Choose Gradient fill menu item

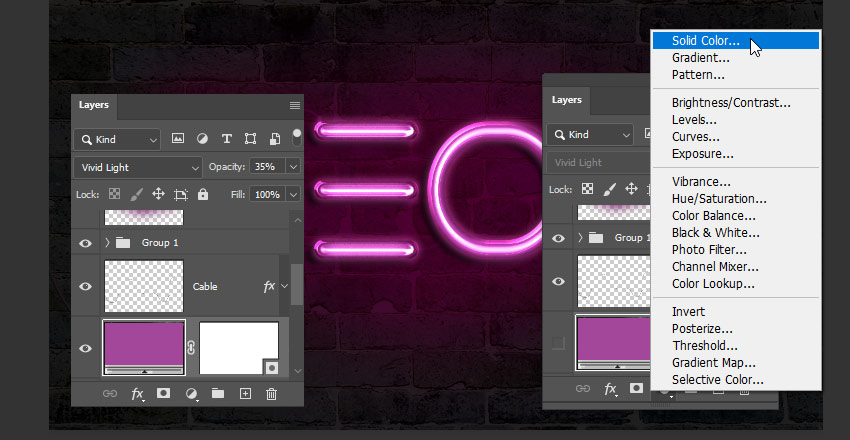coord(736,57)
